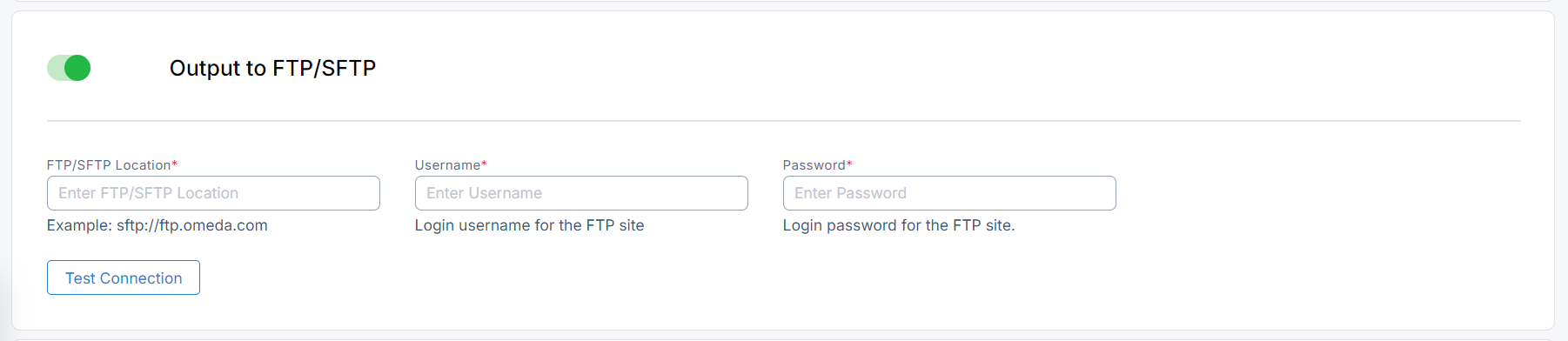Click the red asterisk beside FTP/SFTP Location
Image resolution: width=1568 pixels, height=341 pixels.
[175, 164]
